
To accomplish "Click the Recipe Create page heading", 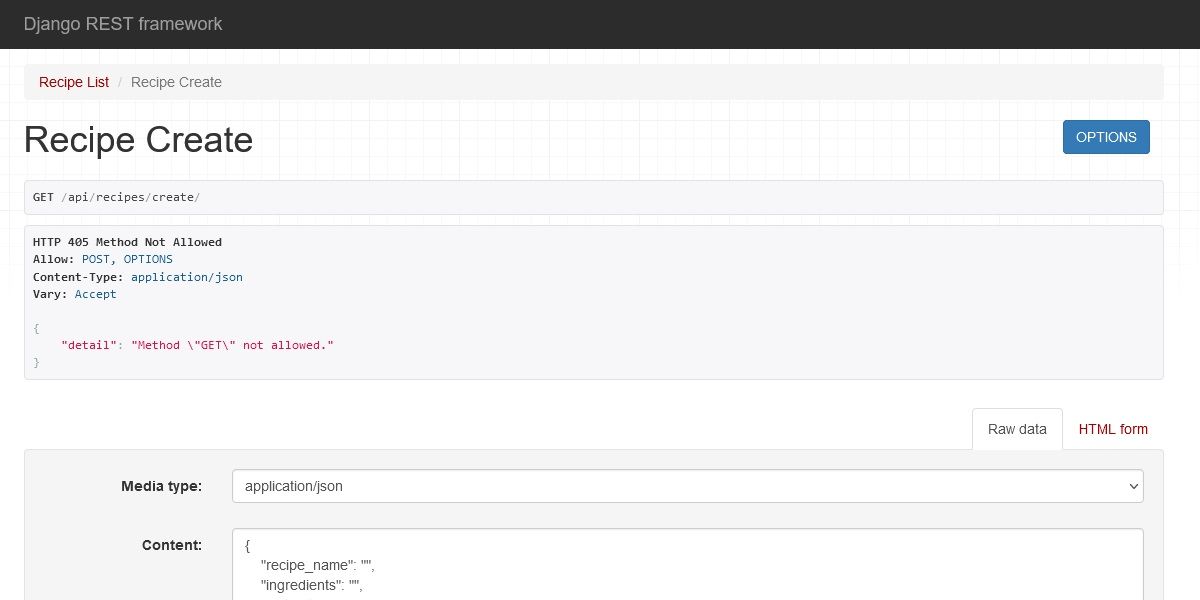I will [138, 140].
